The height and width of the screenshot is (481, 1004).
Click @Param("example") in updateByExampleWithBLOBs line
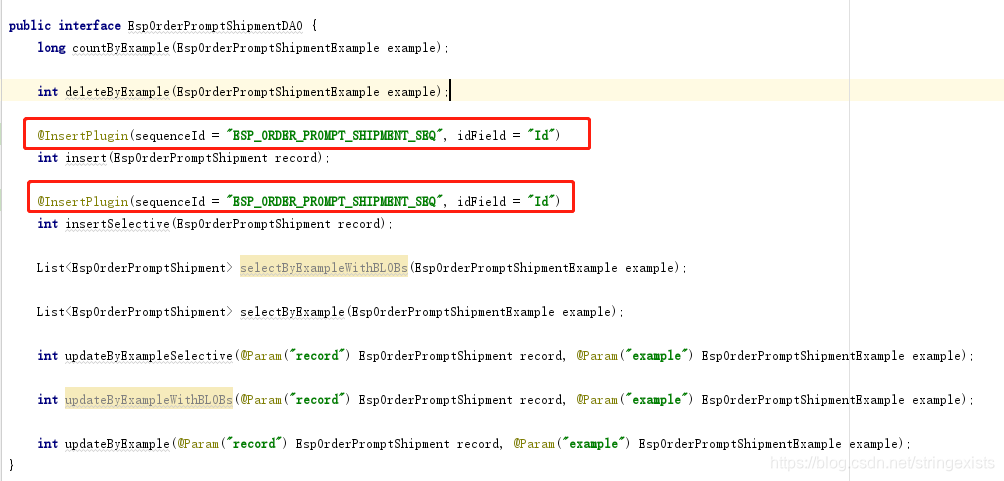(635, 400)
